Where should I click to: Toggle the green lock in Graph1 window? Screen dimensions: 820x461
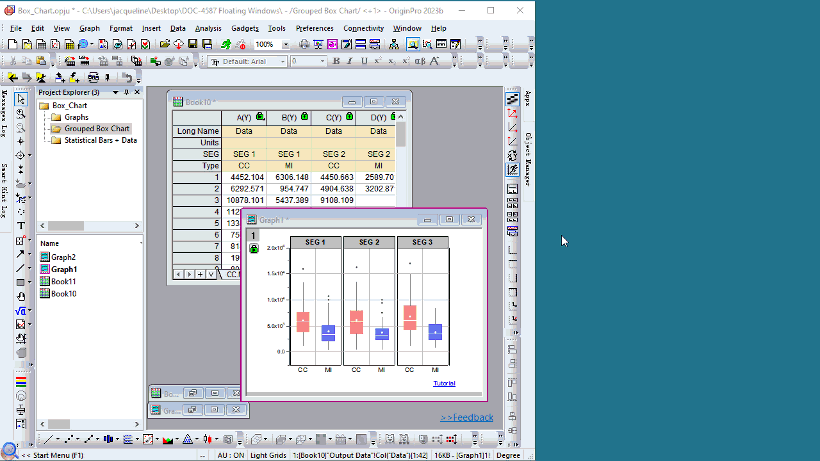pos(254,247)
